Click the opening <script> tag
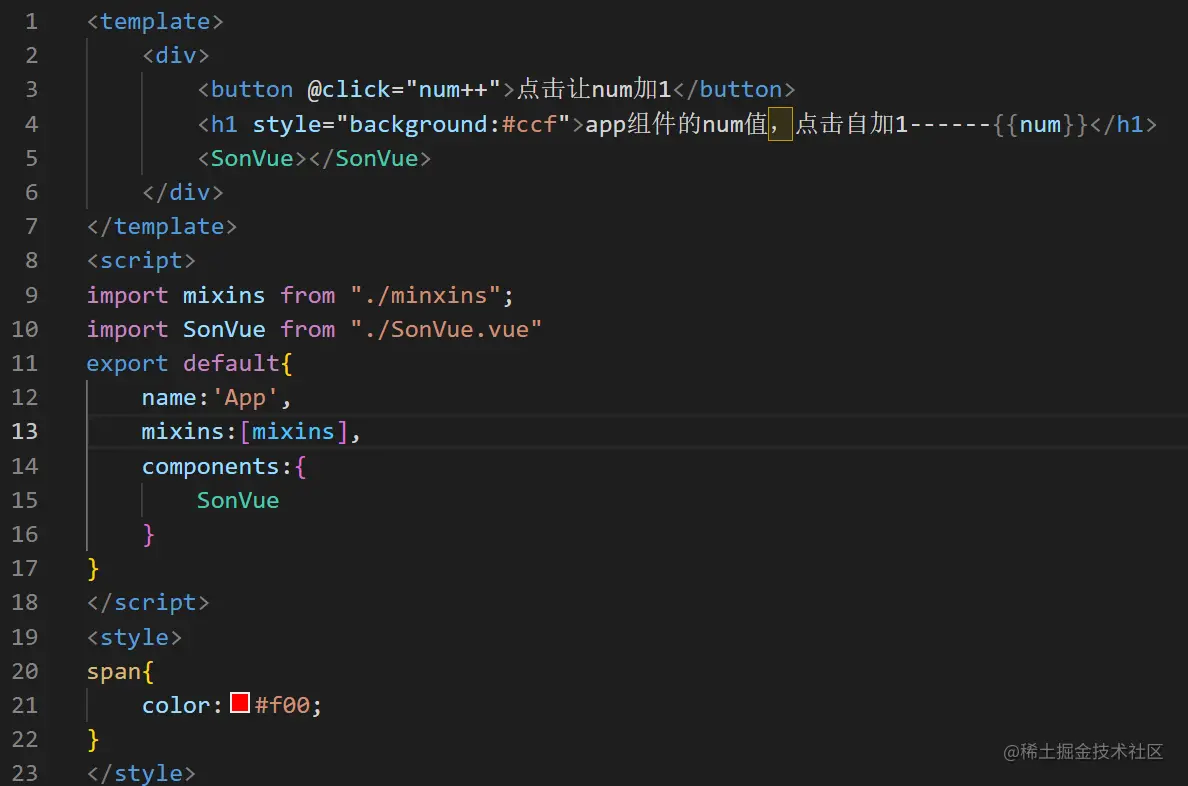This screenshot has width=1188, height=786. (141, 261)
